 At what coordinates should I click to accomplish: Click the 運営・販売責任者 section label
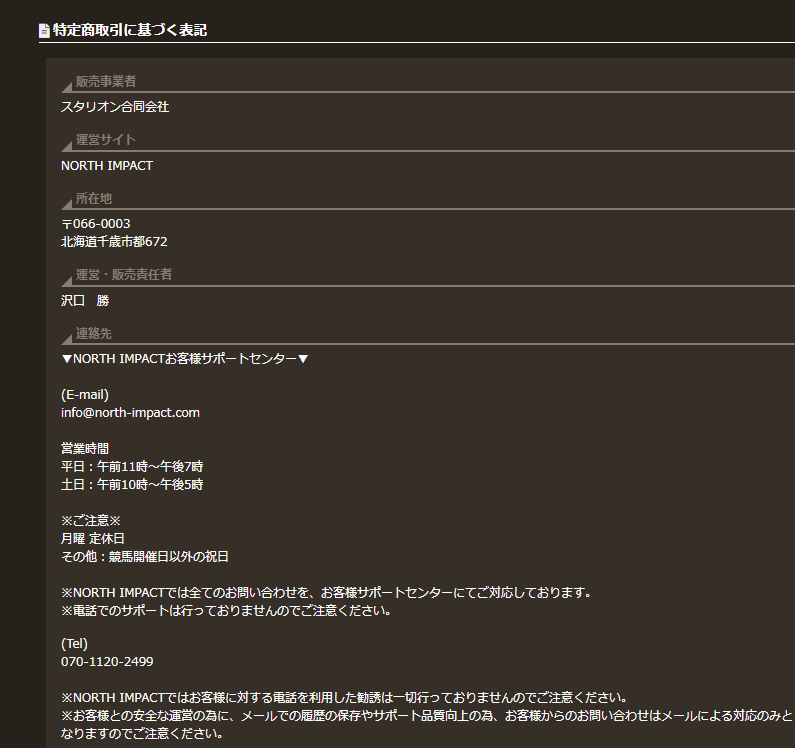[124, 274]
